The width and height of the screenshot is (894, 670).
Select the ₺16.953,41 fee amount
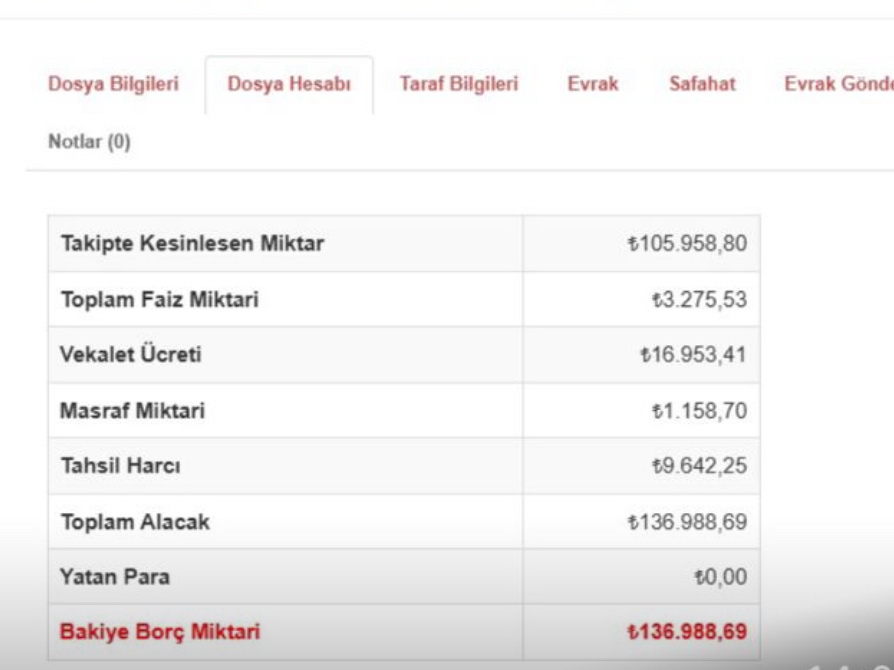click(693, 355)
